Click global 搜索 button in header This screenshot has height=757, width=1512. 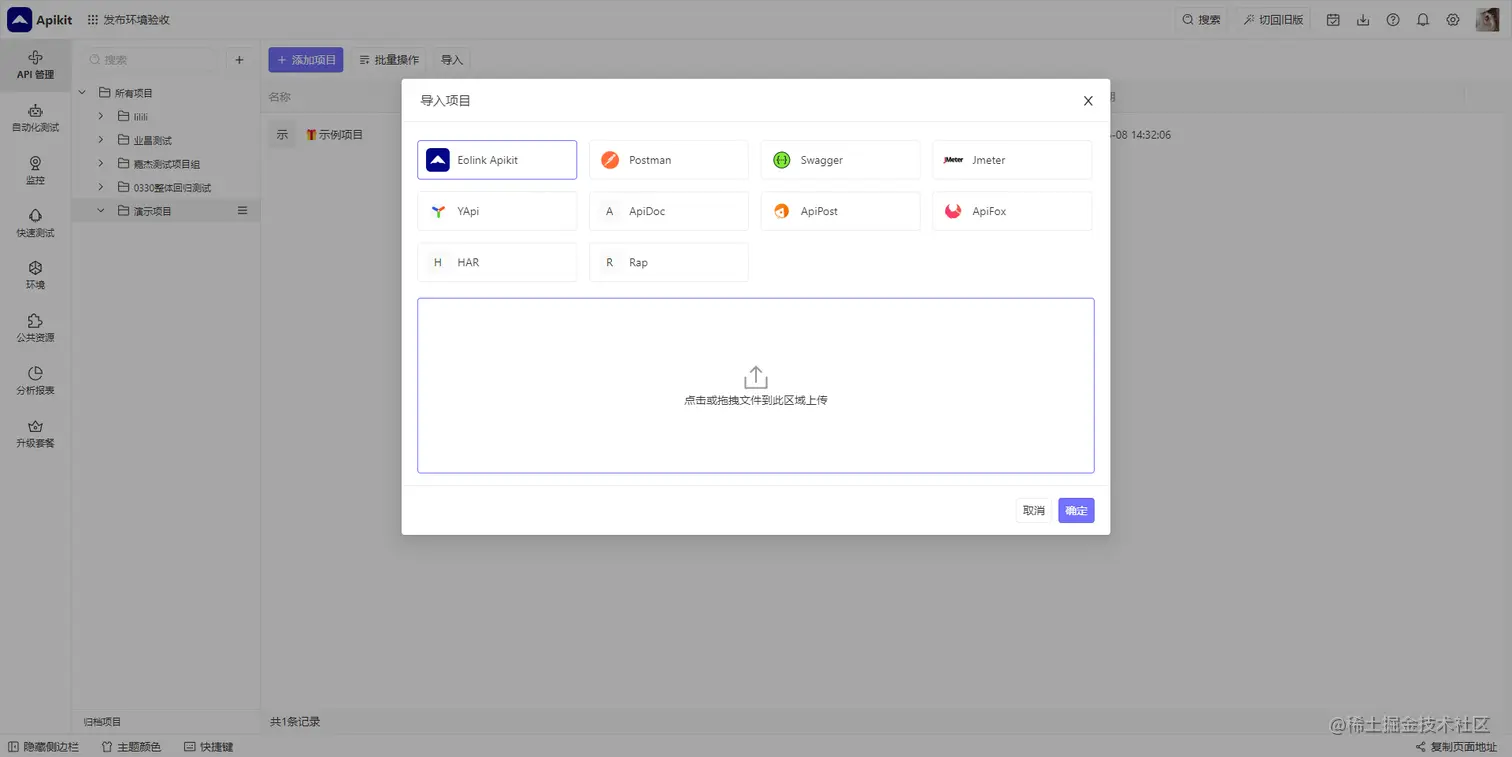click(x=1201, y=19)
